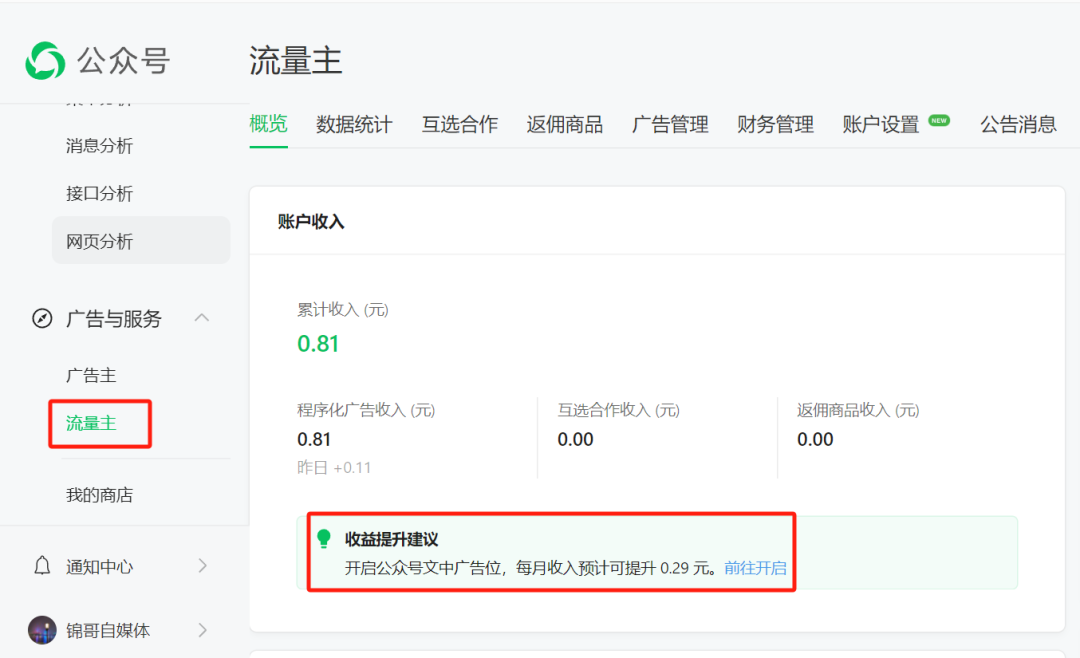Switch to the 数据统计 tab
This screenshot has height=658, width=1080.
[x=354, y=124]
